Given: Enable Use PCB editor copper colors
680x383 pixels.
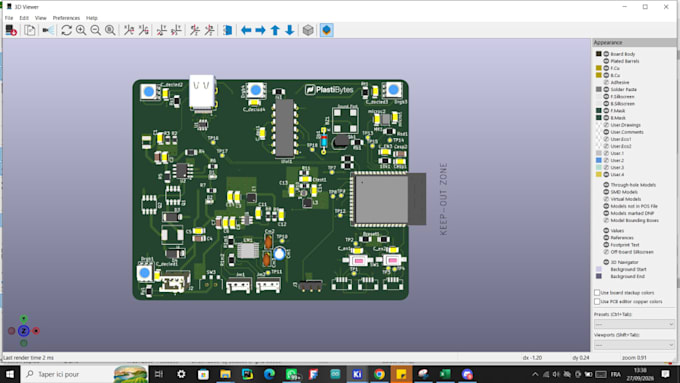Looking at the screenshot, I should pos(597,301).
